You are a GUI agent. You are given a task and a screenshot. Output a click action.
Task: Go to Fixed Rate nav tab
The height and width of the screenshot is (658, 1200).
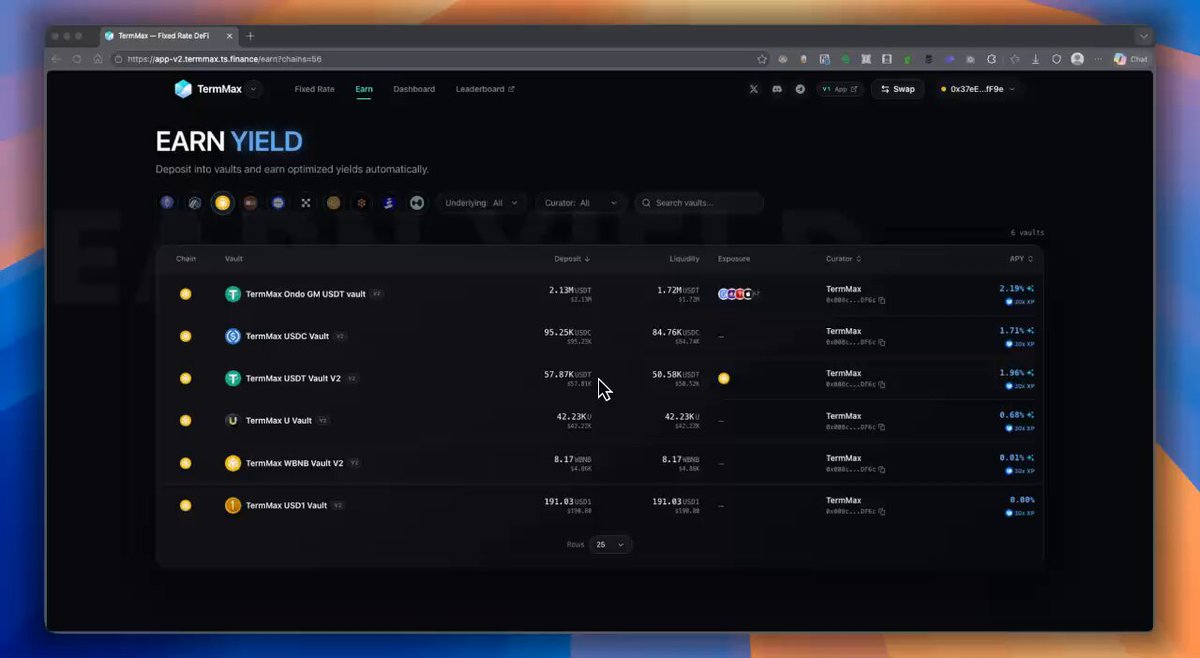click(314, 89)
